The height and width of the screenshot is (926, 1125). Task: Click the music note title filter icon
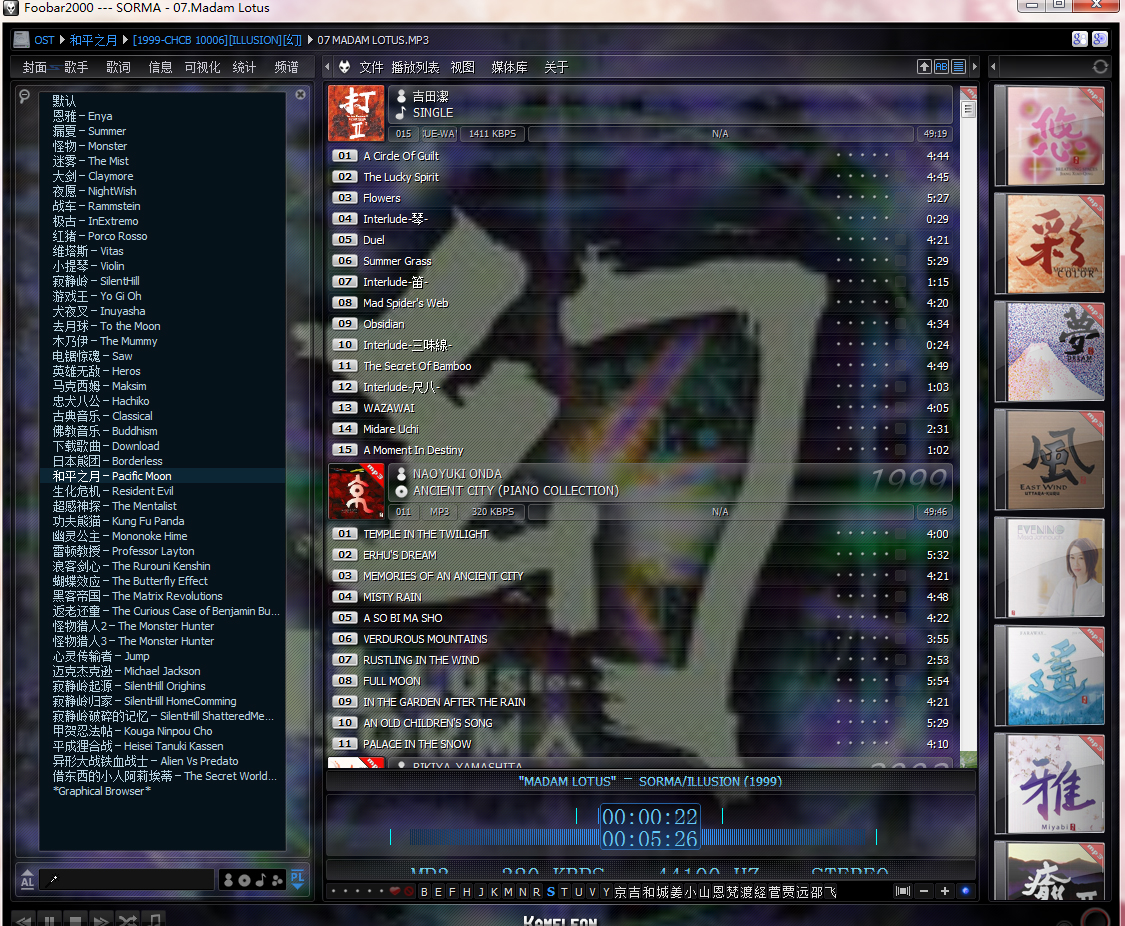tap(260, 880)
